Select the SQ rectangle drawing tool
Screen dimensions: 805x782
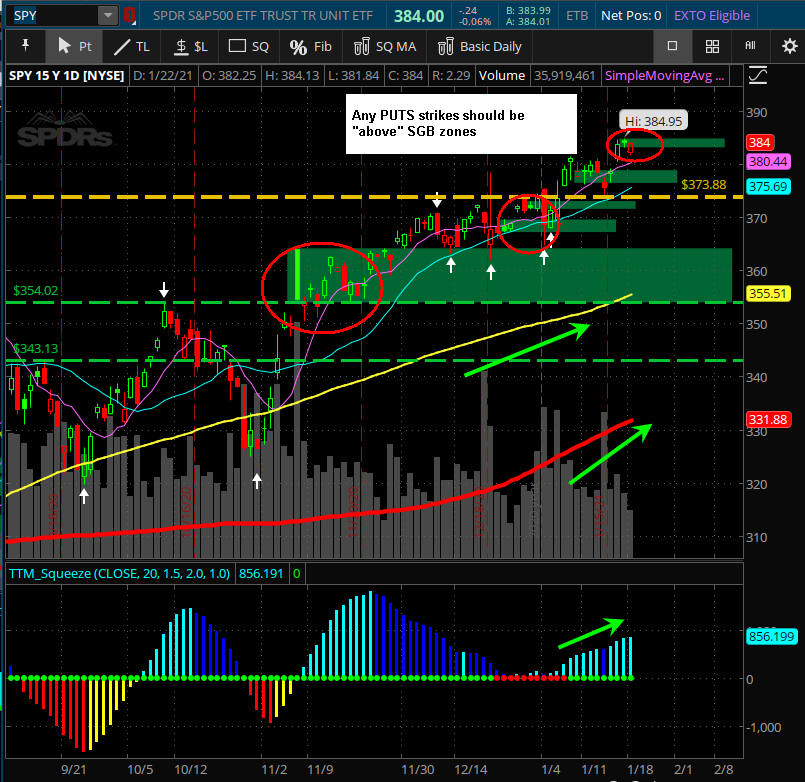click(249, 46)
